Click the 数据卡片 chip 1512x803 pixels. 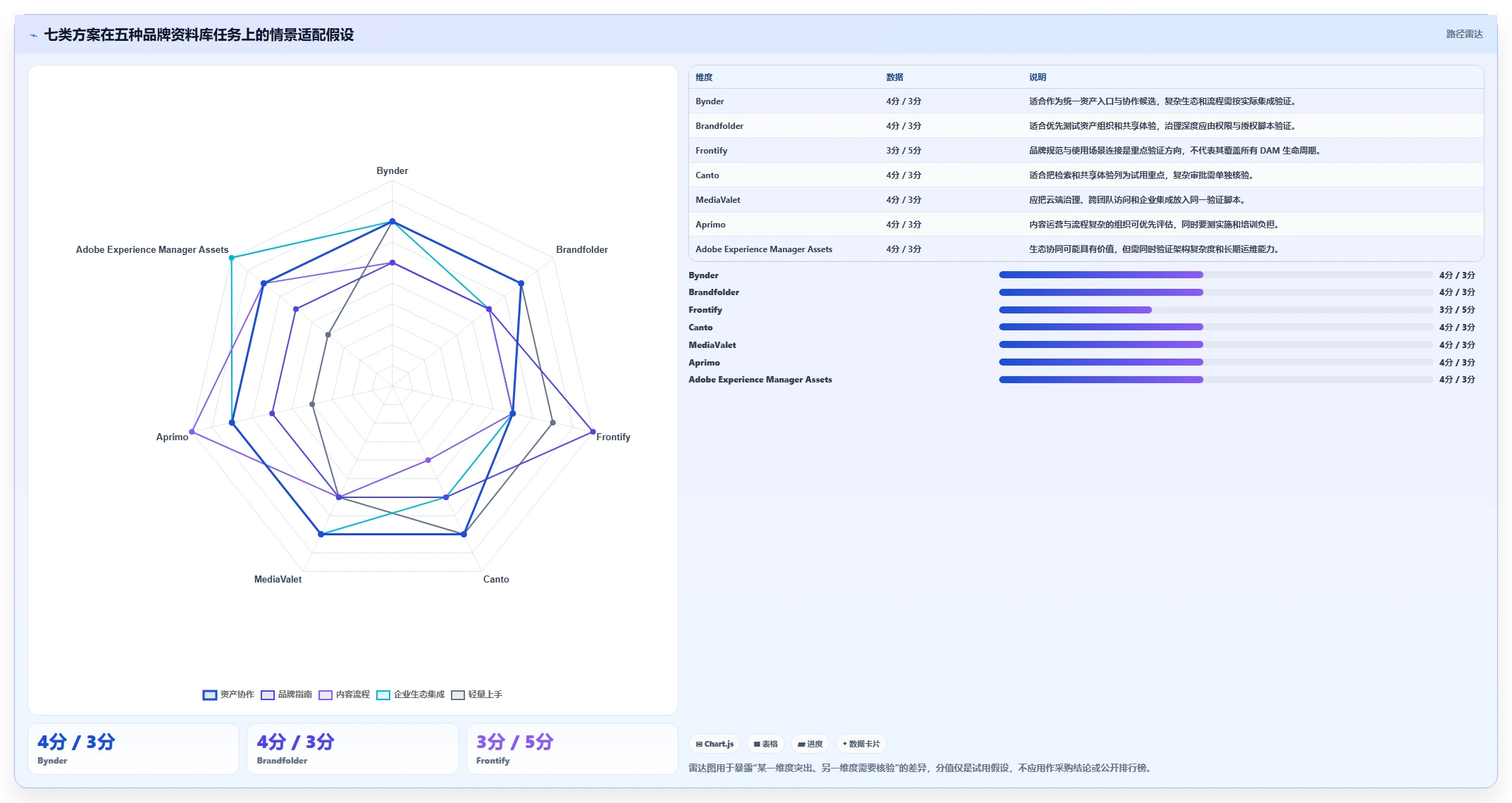(861, 744)
